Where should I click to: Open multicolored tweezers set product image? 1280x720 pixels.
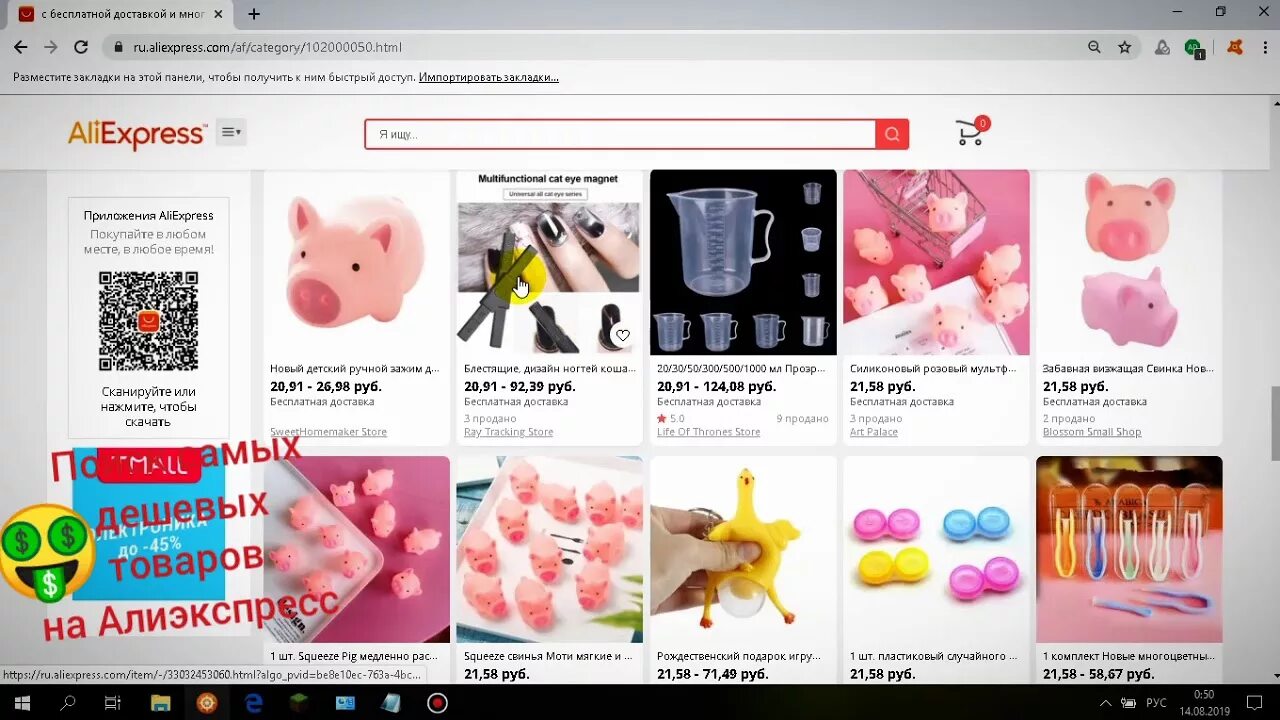click(x=1129, y=549)
